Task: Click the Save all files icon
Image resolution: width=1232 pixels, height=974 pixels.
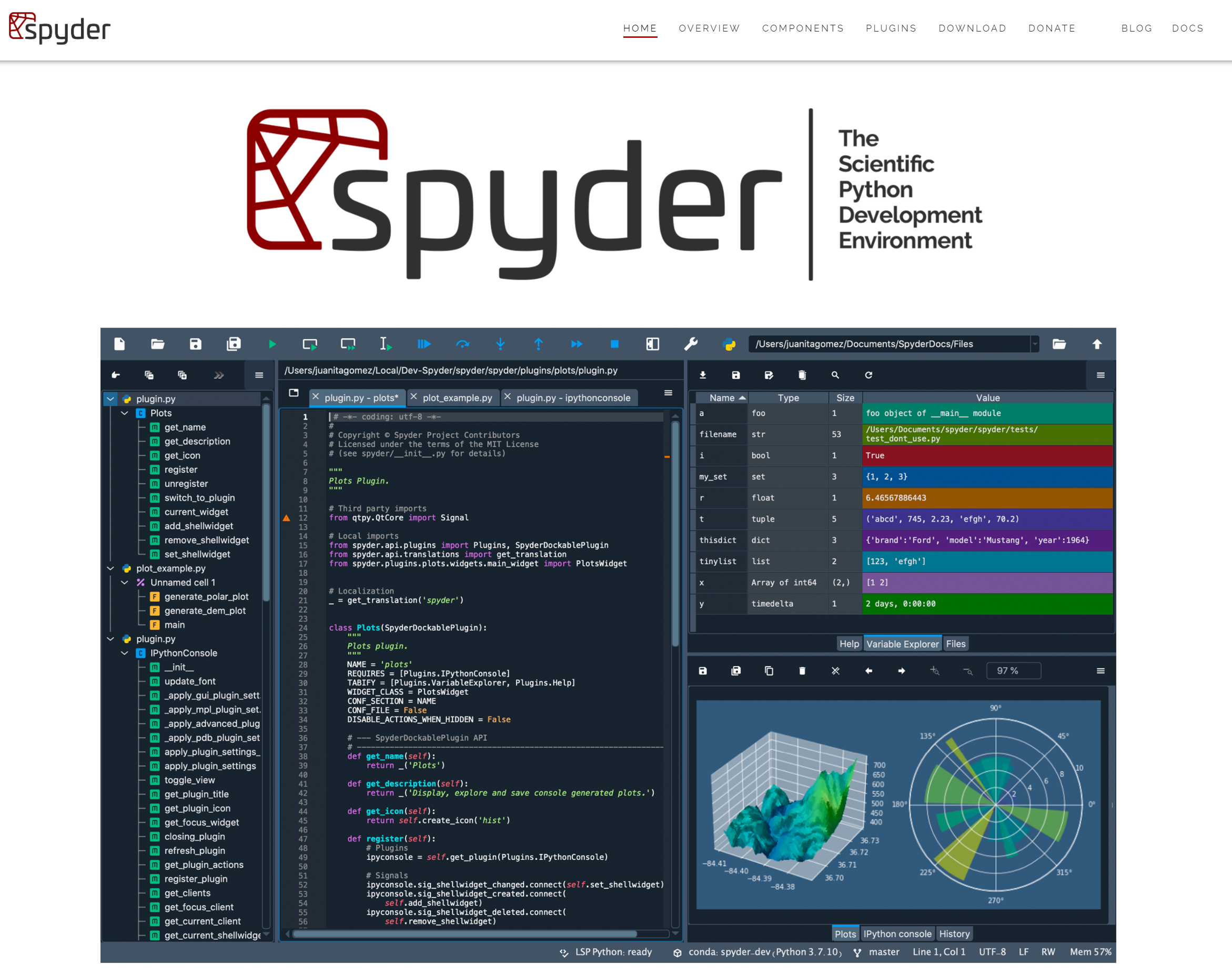Action: point(234,344)
